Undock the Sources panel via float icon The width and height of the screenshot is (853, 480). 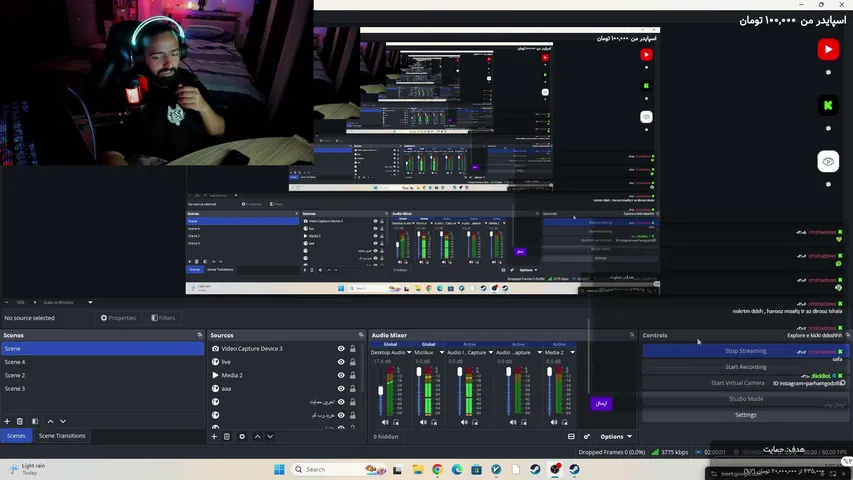pos(361,335)
